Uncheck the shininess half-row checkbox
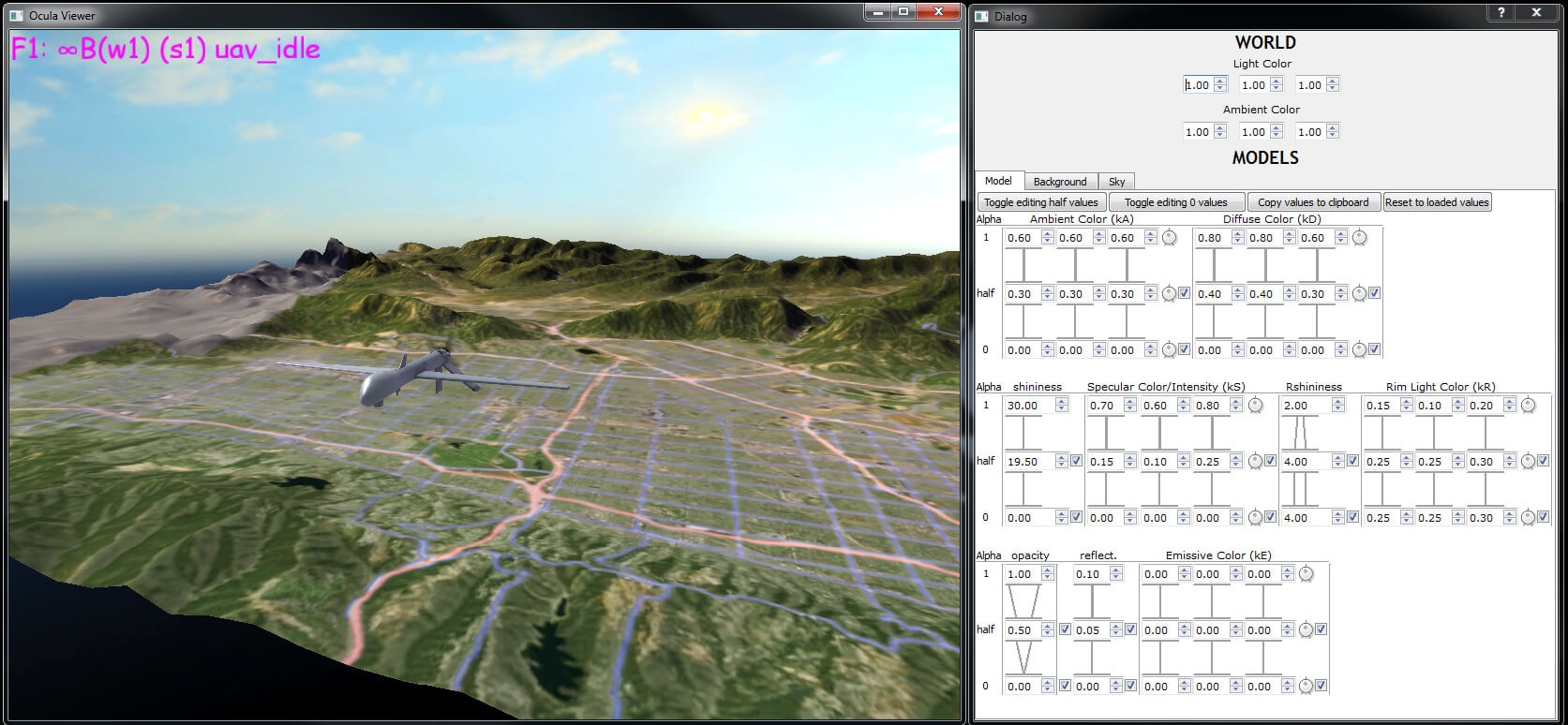 (x=1076, y=461)
